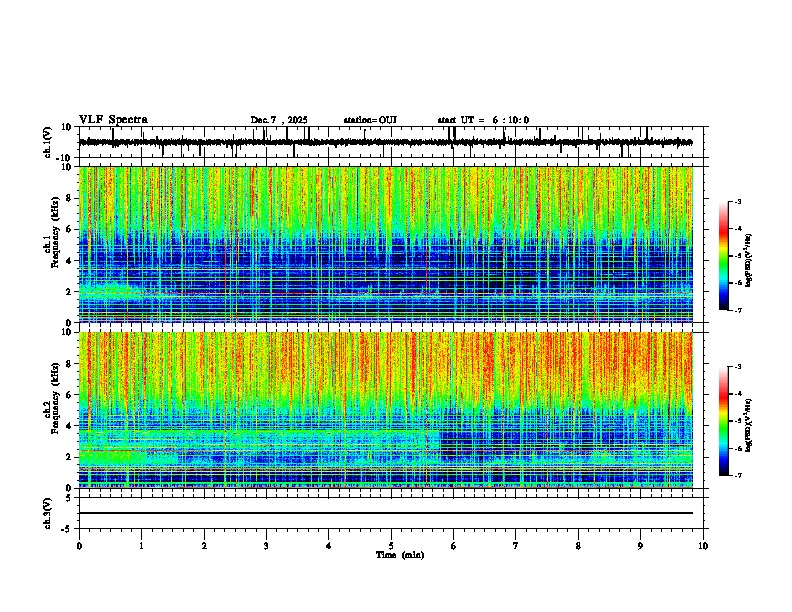Click the date "Dec. 7 , 2025"

[279, 120]
